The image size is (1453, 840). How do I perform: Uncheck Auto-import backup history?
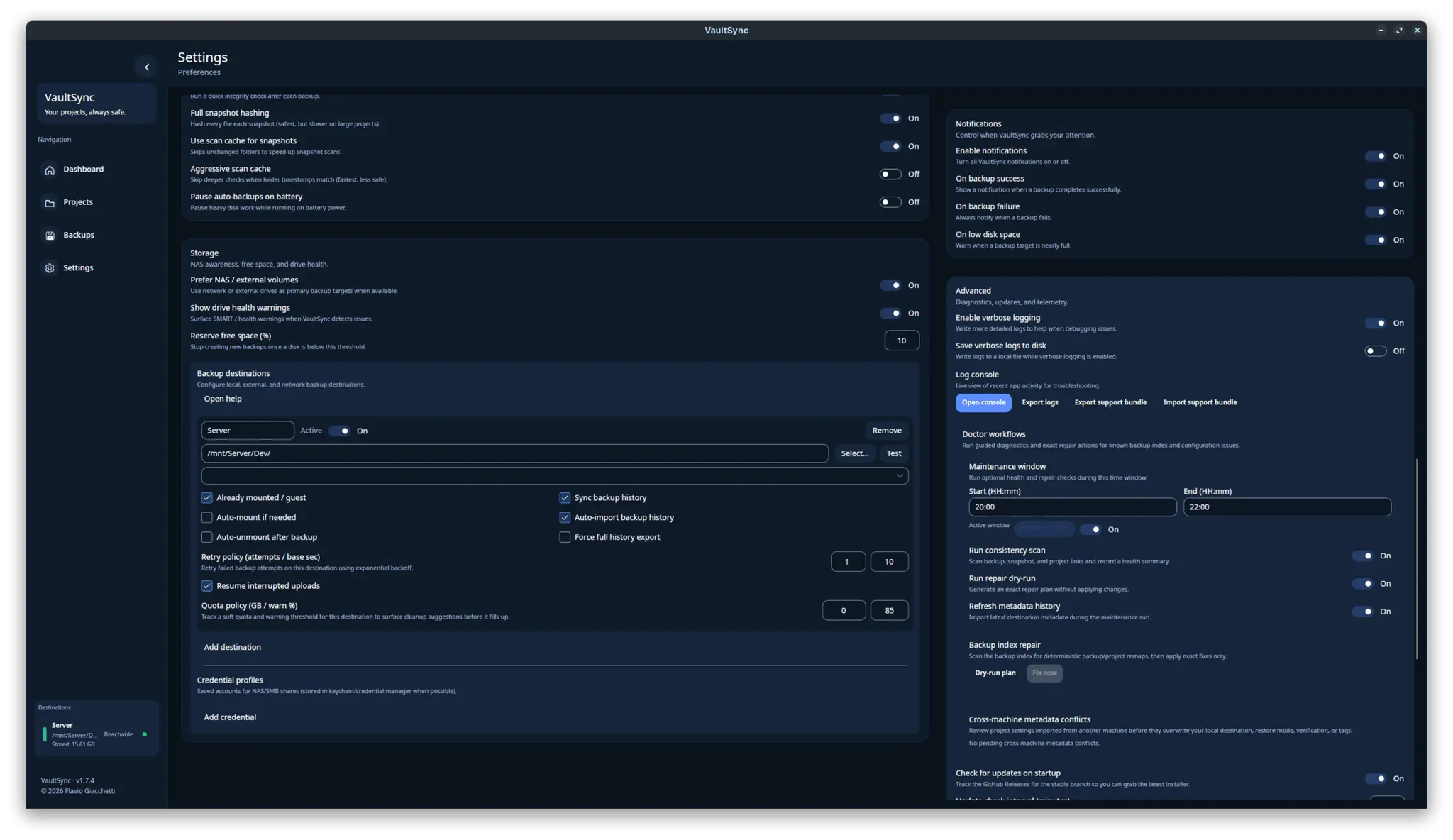[565, 517]
